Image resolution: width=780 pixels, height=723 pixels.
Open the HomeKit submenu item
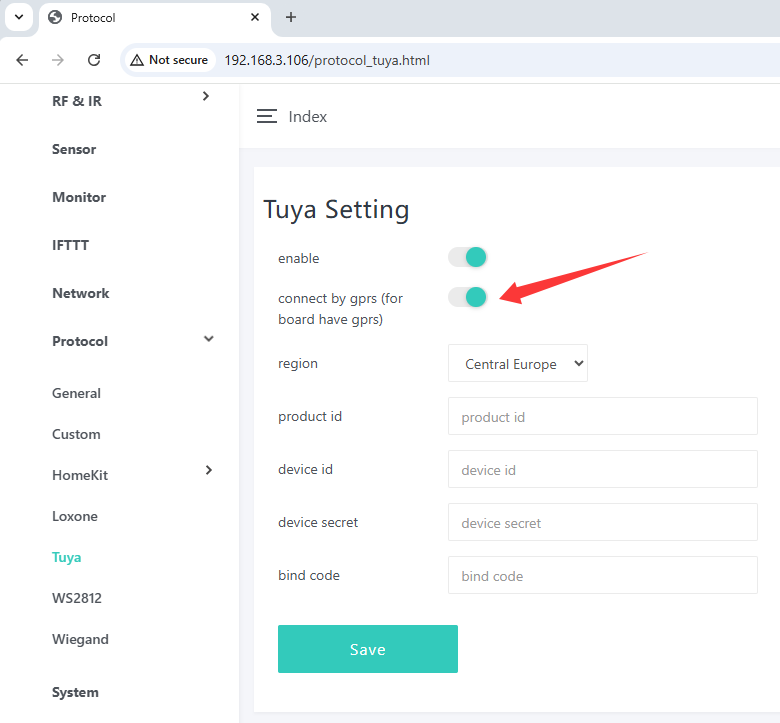(x=80, y=475)
